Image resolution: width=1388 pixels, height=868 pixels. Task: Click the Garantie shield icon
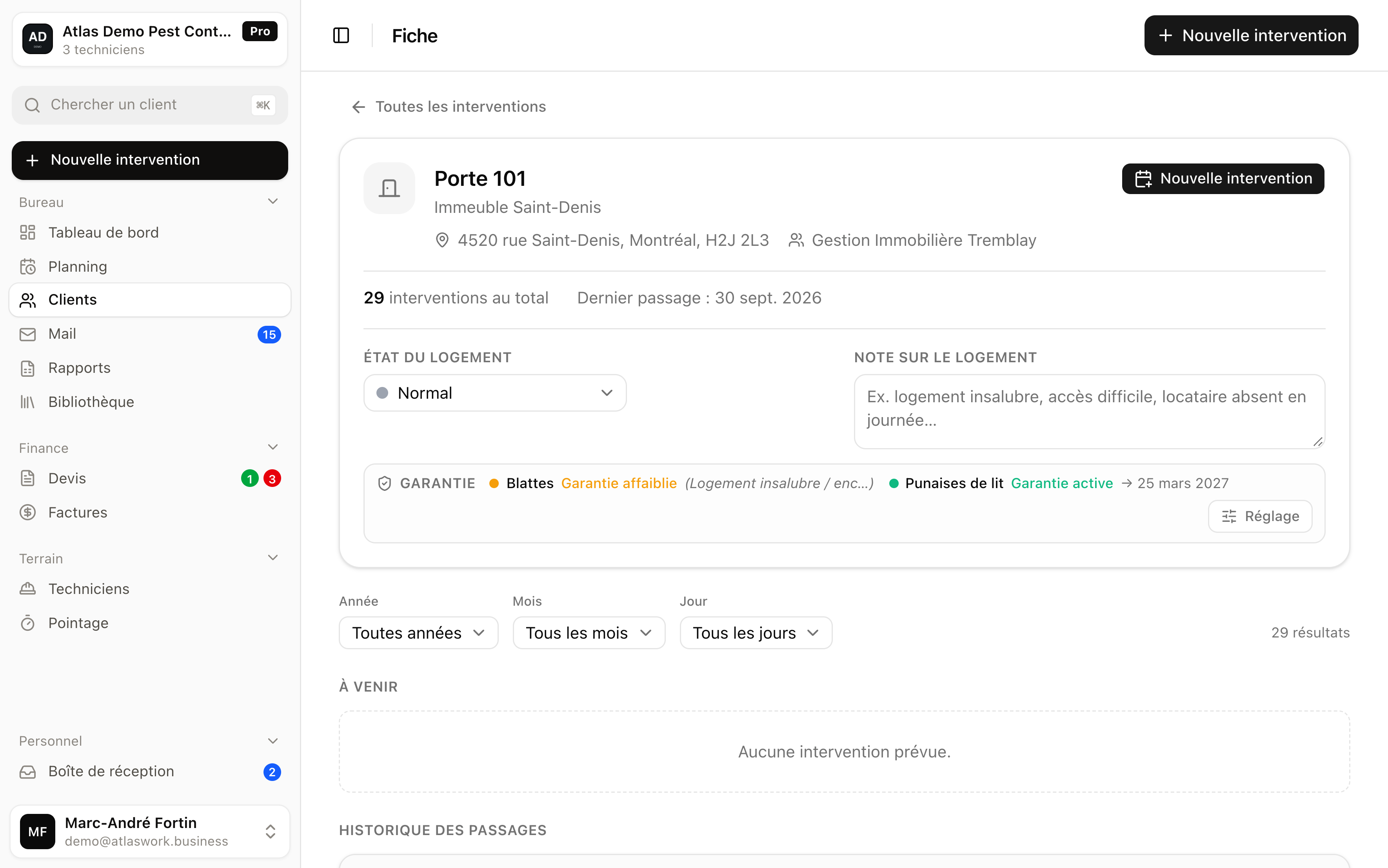(x=385, y=483)
